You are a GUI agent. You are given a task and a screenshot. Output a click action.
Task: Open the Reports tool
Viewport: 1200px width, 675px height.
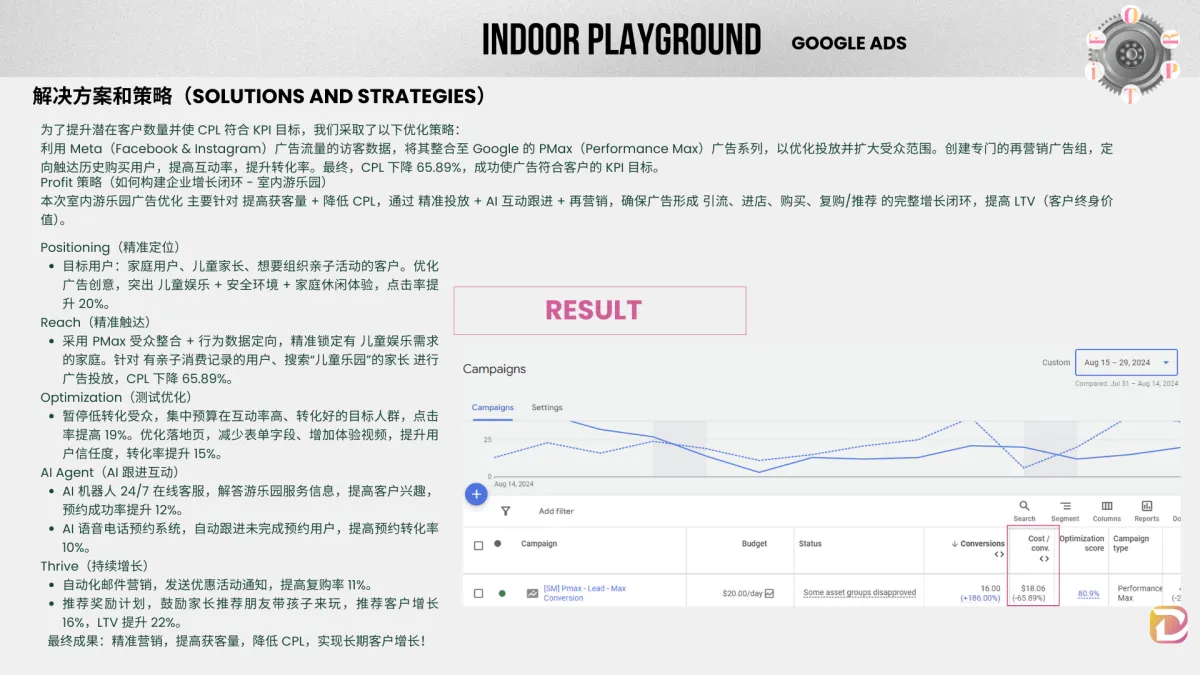click(1147, 511)
